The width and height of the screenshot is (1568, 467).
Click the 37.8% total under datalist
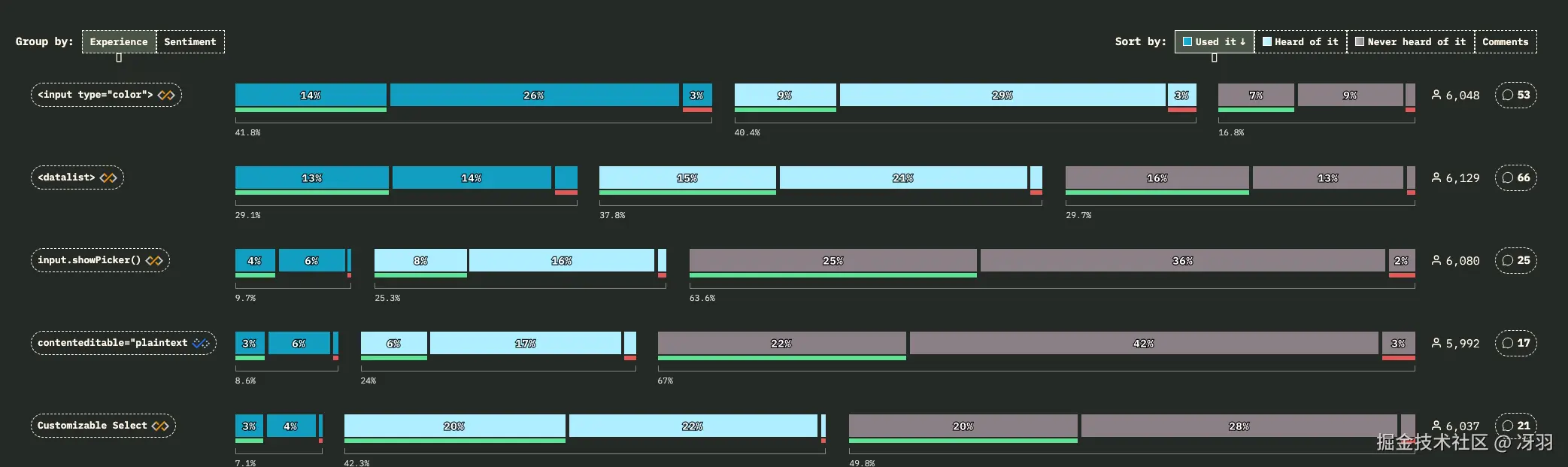612,215
